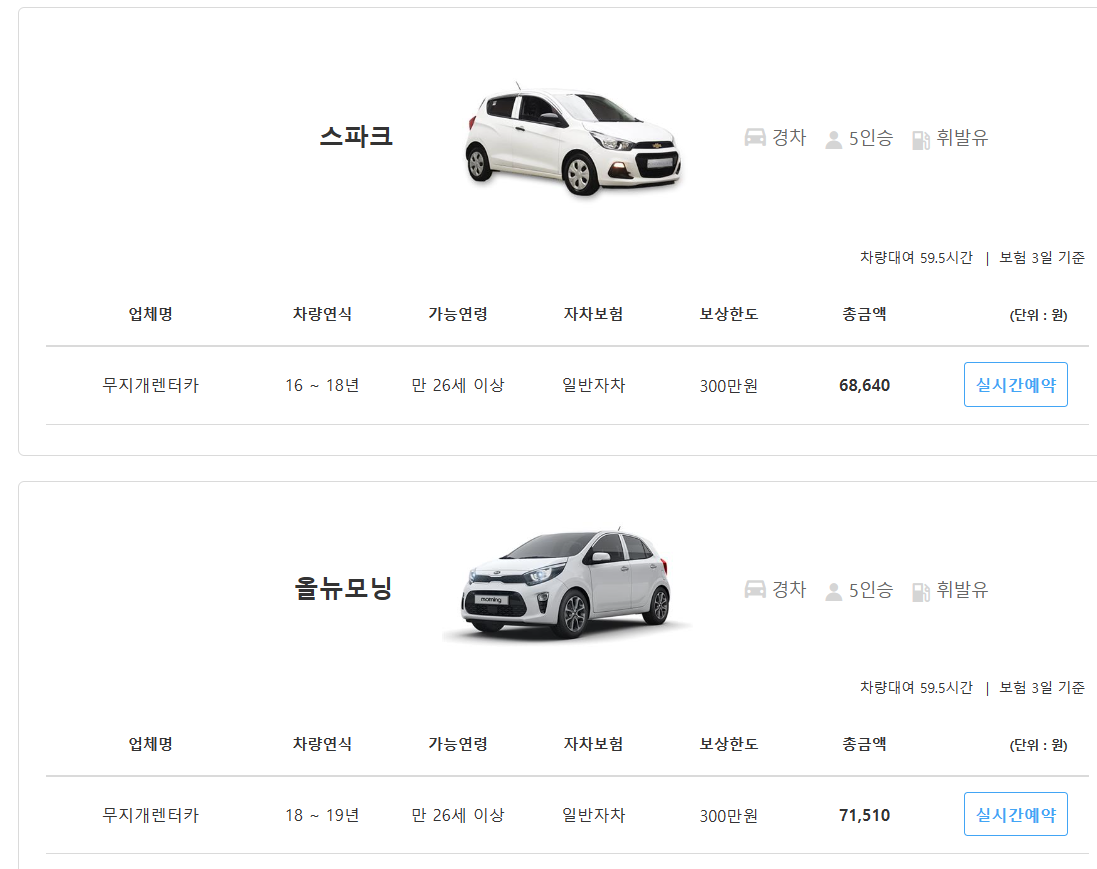Click 총금액 header in 올뉴모닝 table
The height and width of the screenshot is (869, 1097).
865,744
